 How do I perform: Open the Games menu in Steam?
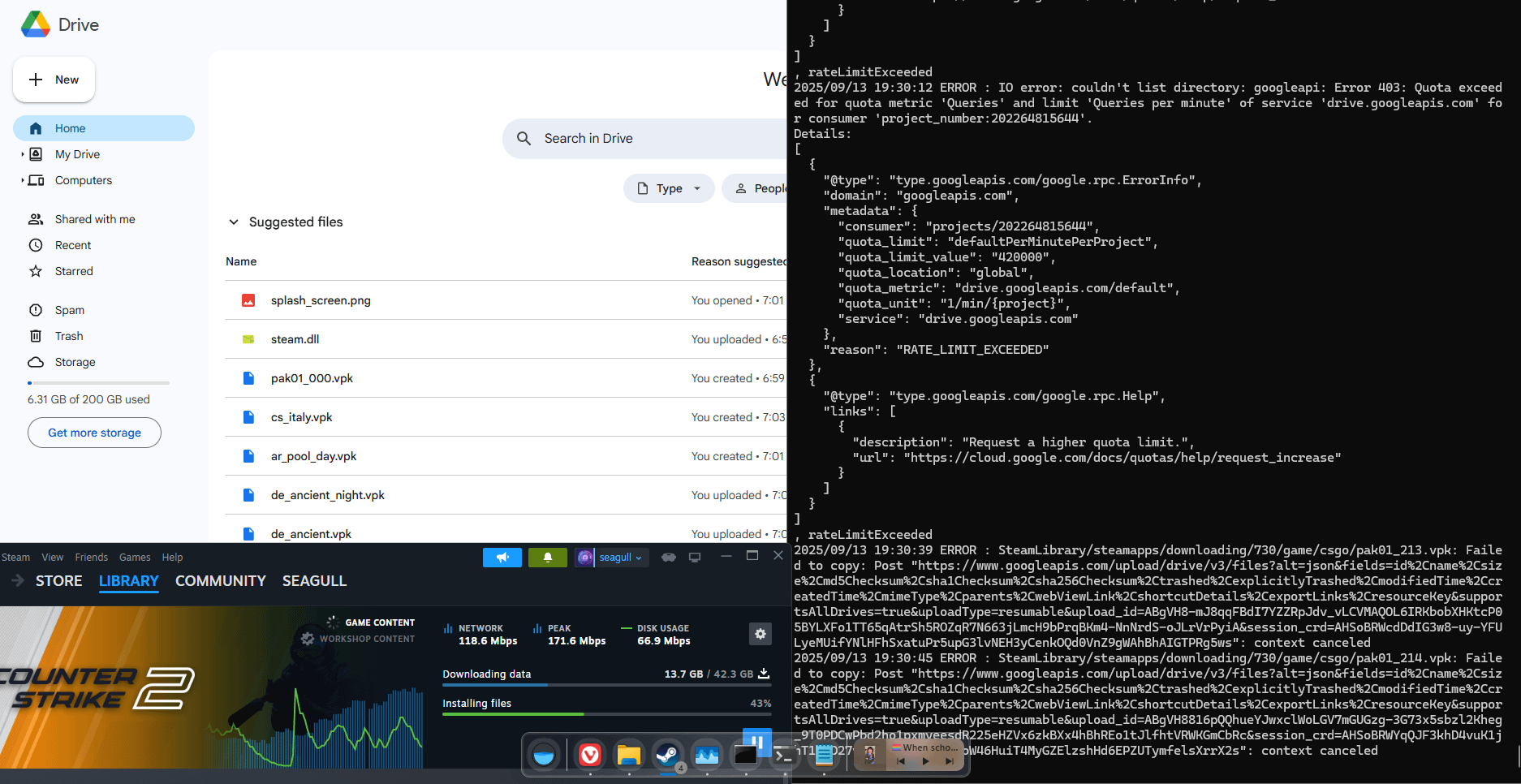click(x=135, y=558)
